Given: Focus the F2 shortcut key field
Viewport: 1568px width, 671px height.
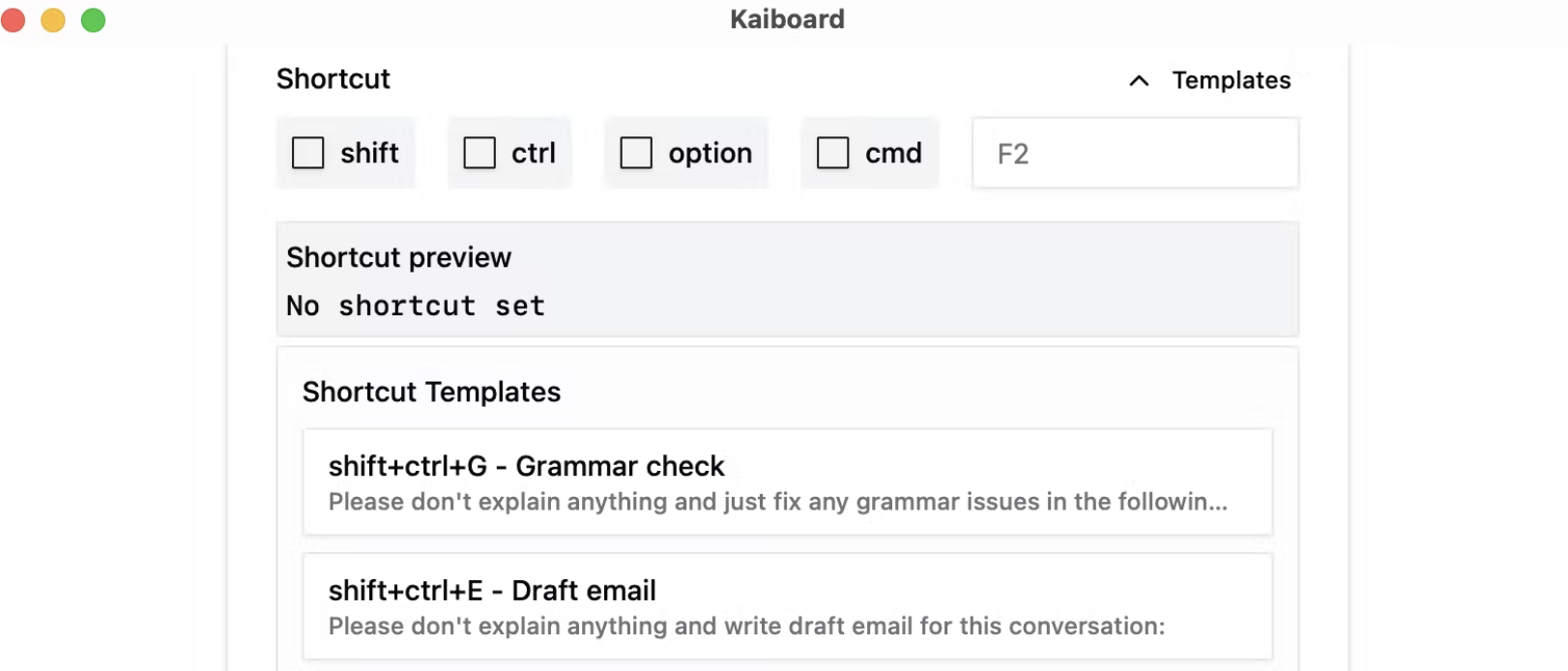Looking at the screenshot, I should click(1135, 153).
